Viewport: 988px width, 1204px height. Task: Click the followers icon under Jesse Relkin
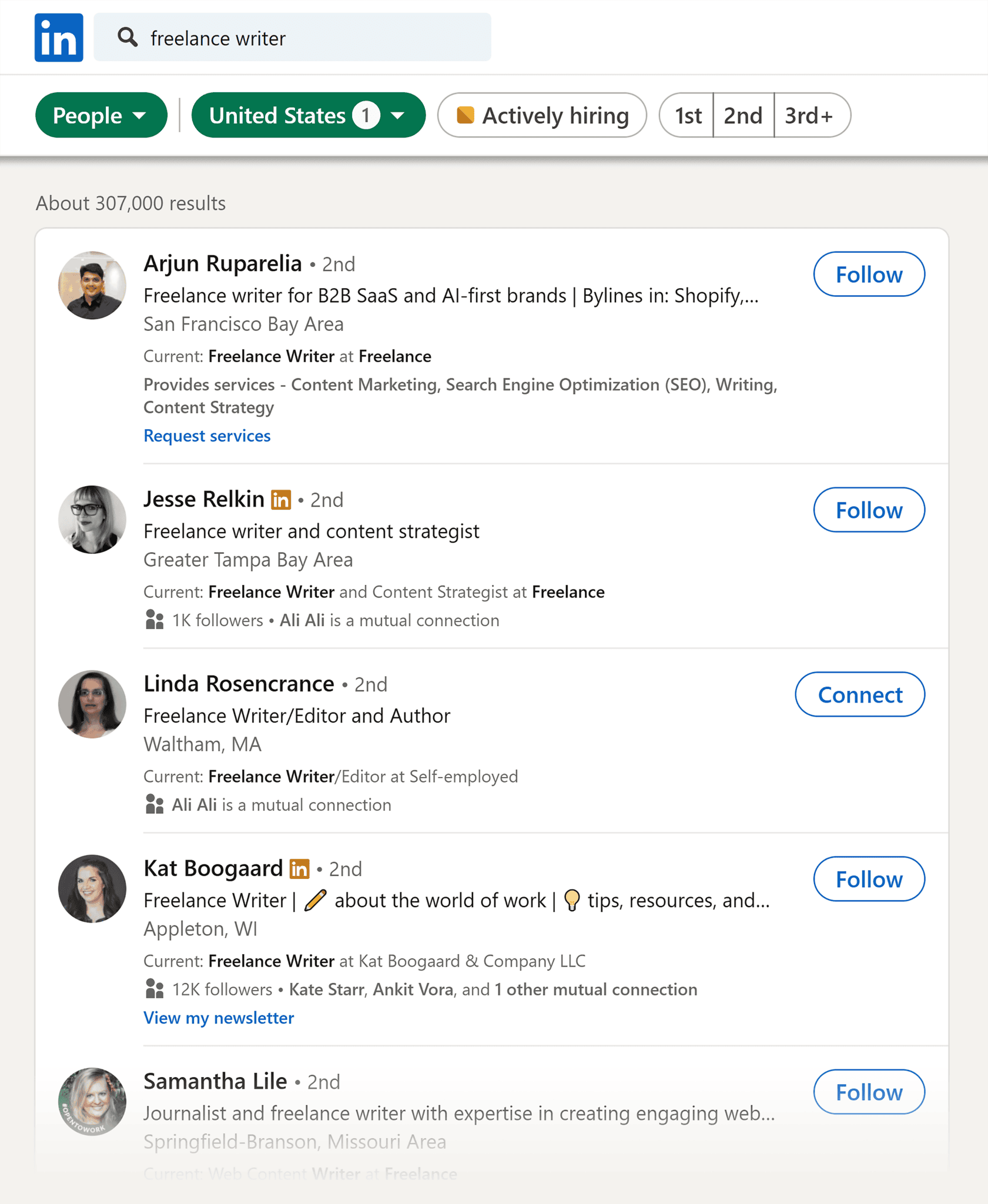154,620
